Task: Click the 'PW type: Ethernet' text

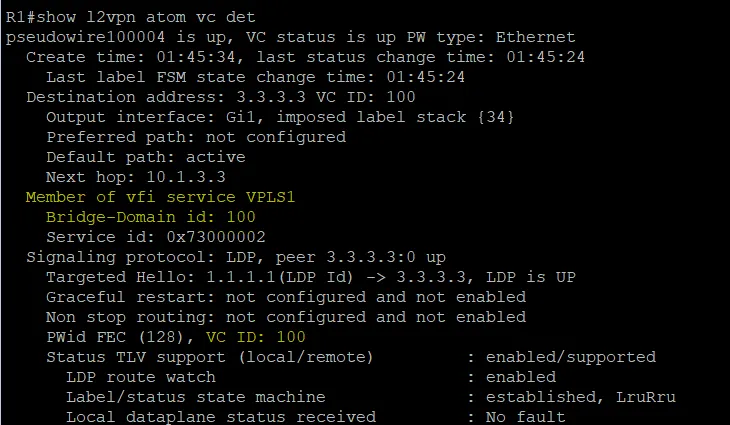Action: point(491,37)
